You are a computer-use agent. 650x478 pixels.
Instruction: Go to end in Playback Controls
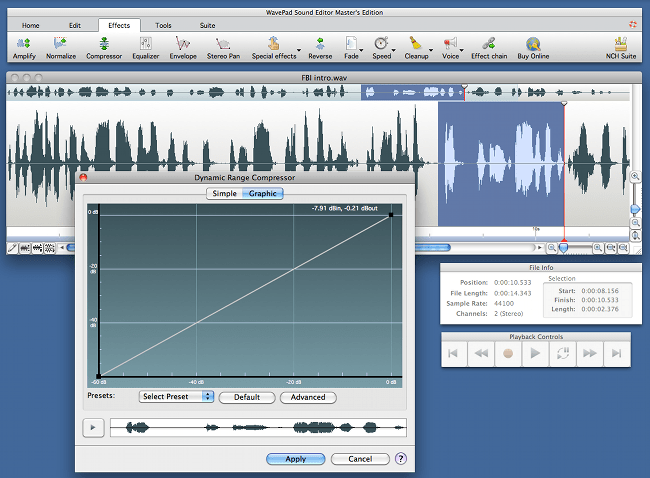[x=617, y=353]
